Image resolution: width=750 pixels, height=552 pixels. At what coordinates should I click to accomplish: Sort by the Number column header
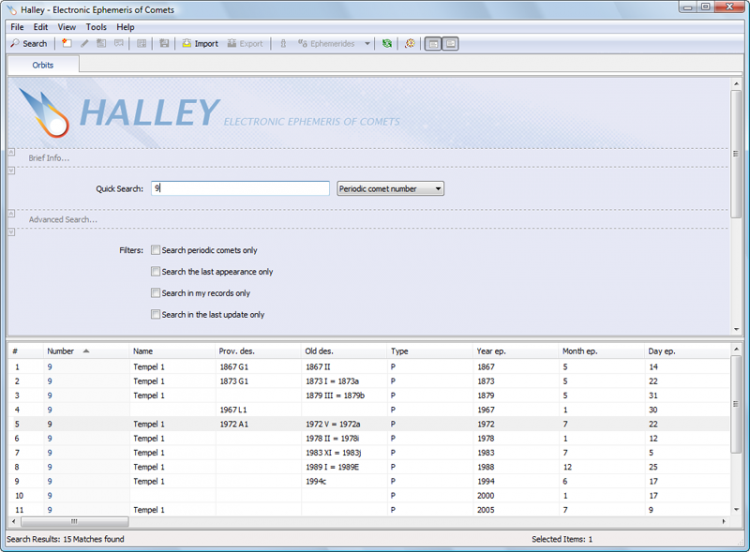86,351
